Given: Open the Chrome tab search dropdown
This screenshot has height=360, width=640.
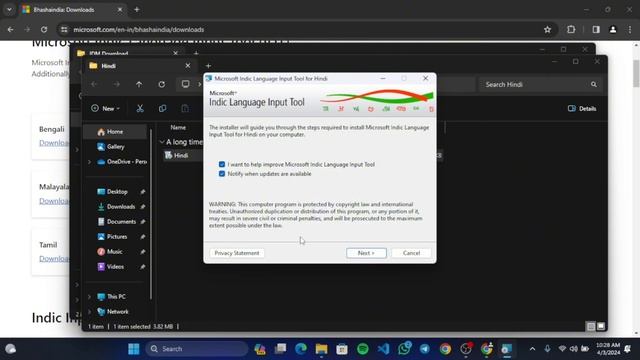Looking at the screenshot, I should pos(9,9).
